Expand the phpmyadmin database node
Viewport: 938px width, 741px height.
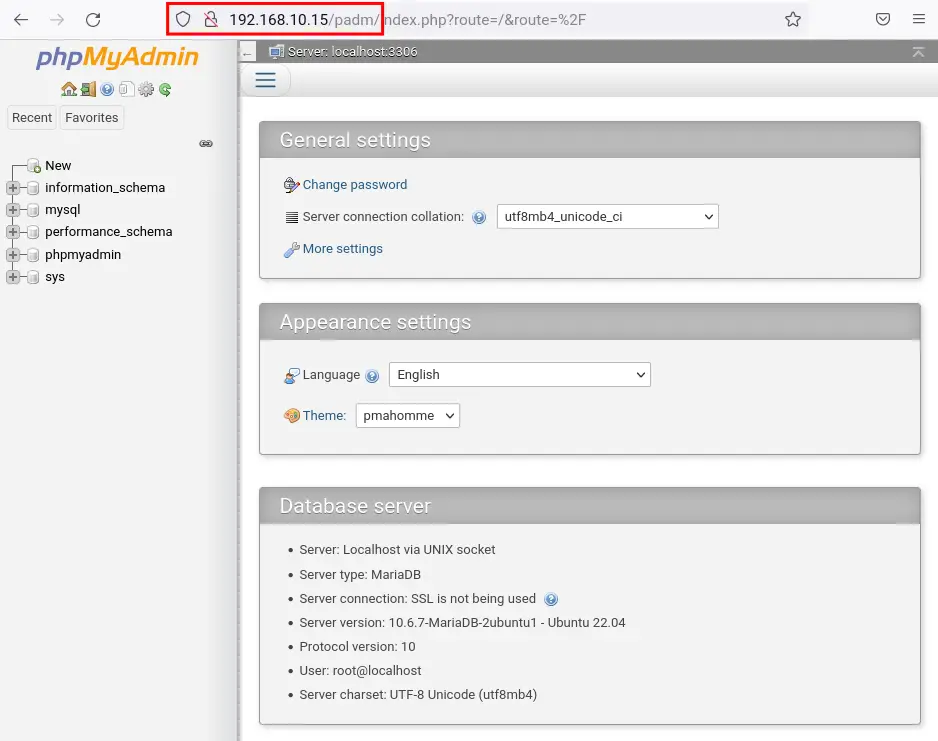[x=13, y=255]
